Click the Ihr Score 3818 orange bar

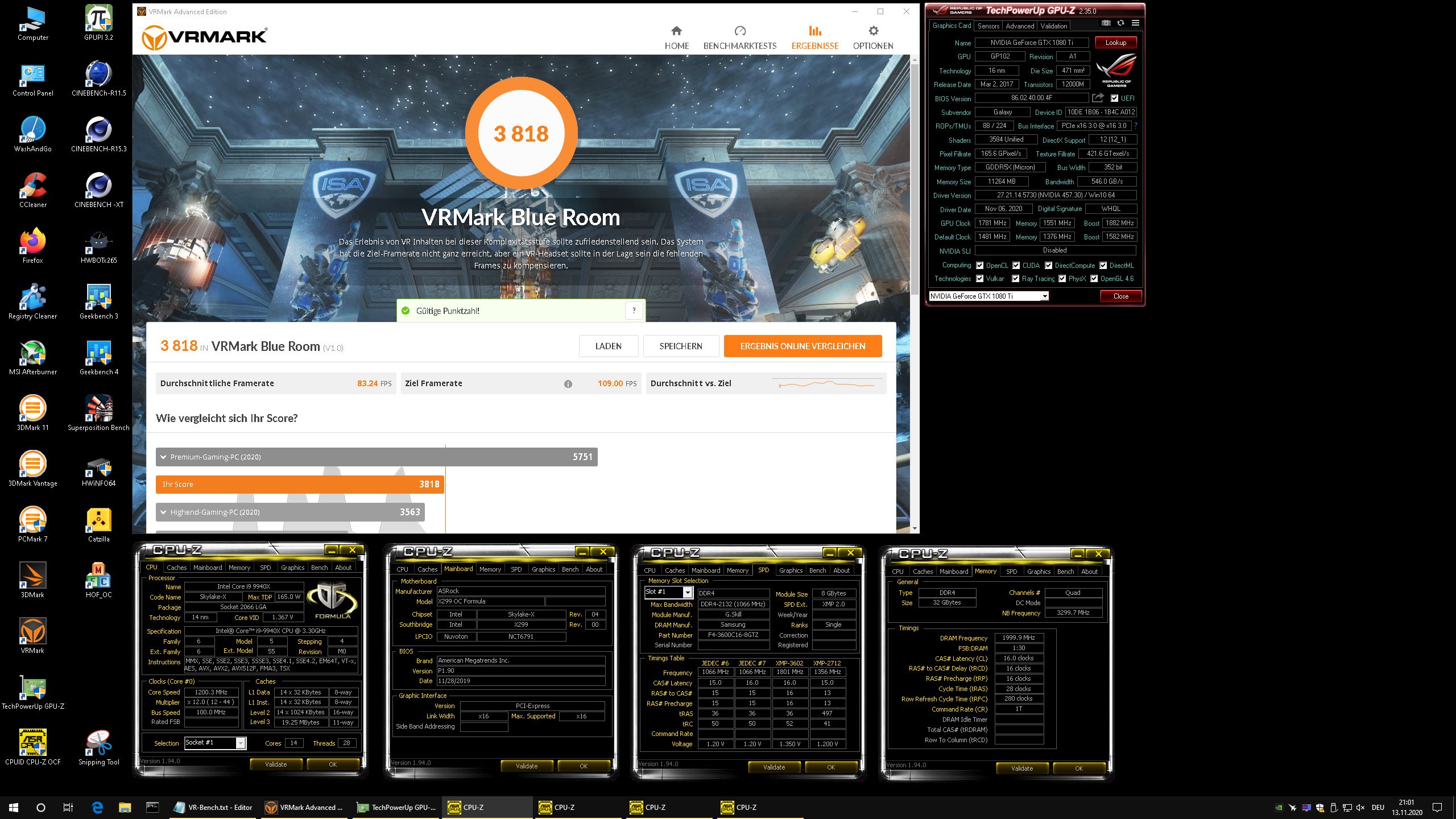point(300,484)
